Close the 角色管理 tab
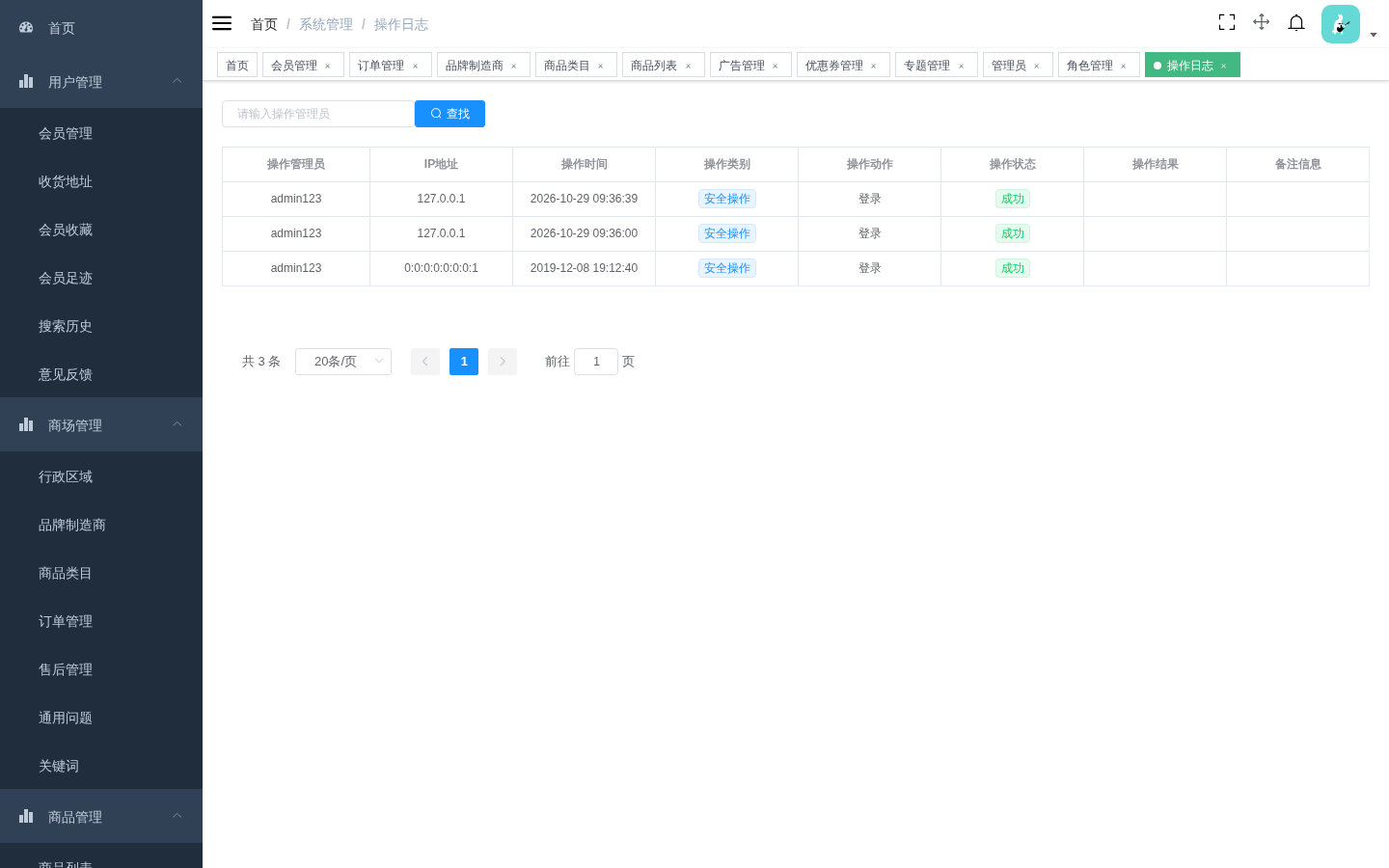Image resolution: width=1389 pixels, height=868 pixels. coord(1124,66)
